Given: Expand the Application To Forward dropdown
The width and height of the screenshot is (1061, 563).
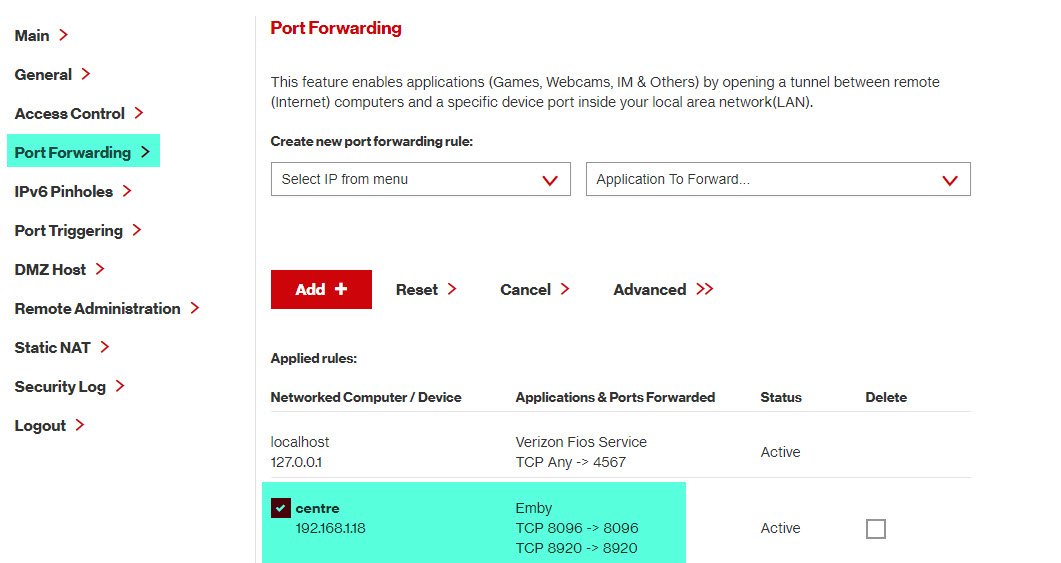Looking at the screenshot, I should [777, 180].
